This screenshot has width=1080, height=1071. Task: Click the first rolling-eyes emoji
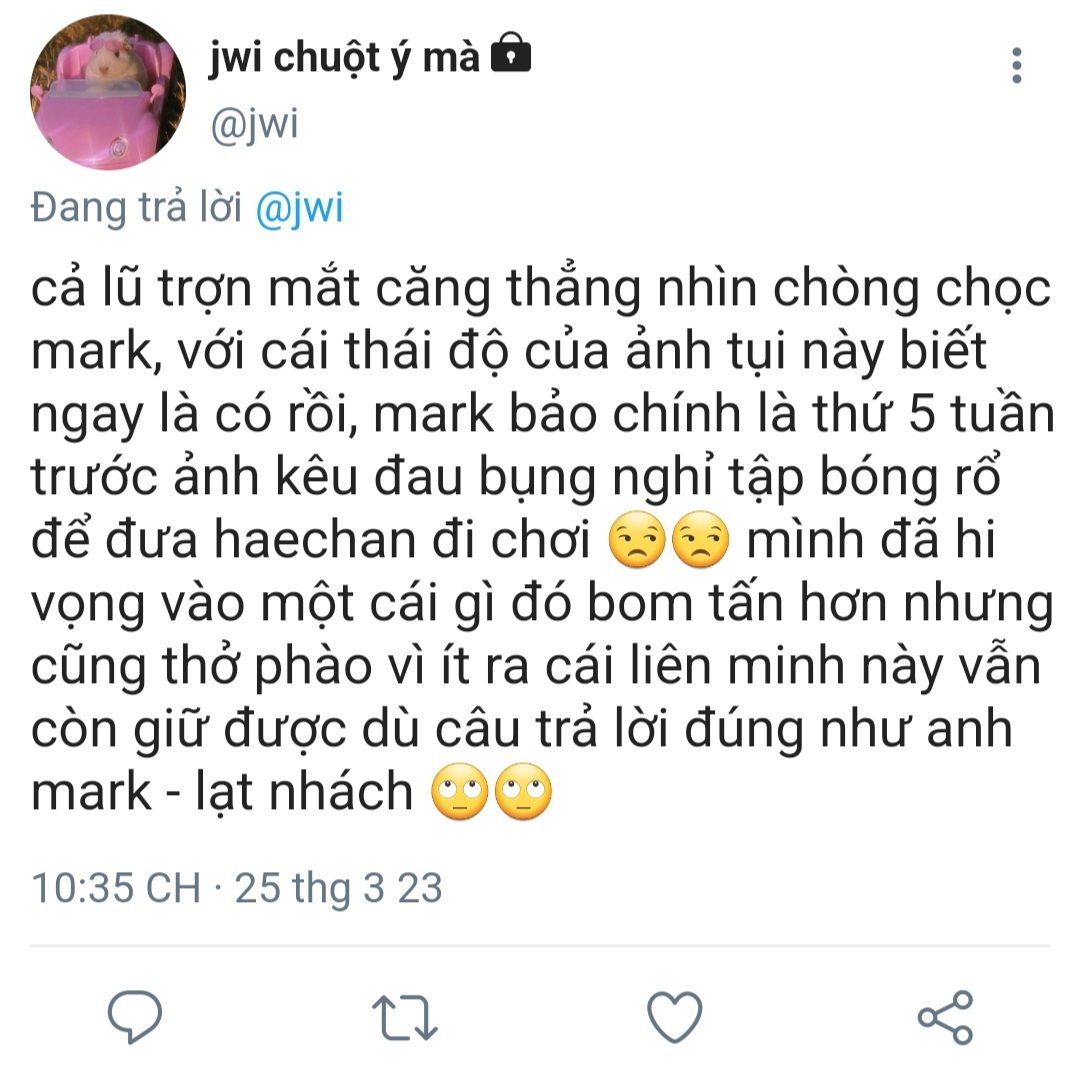pos(460,791)
